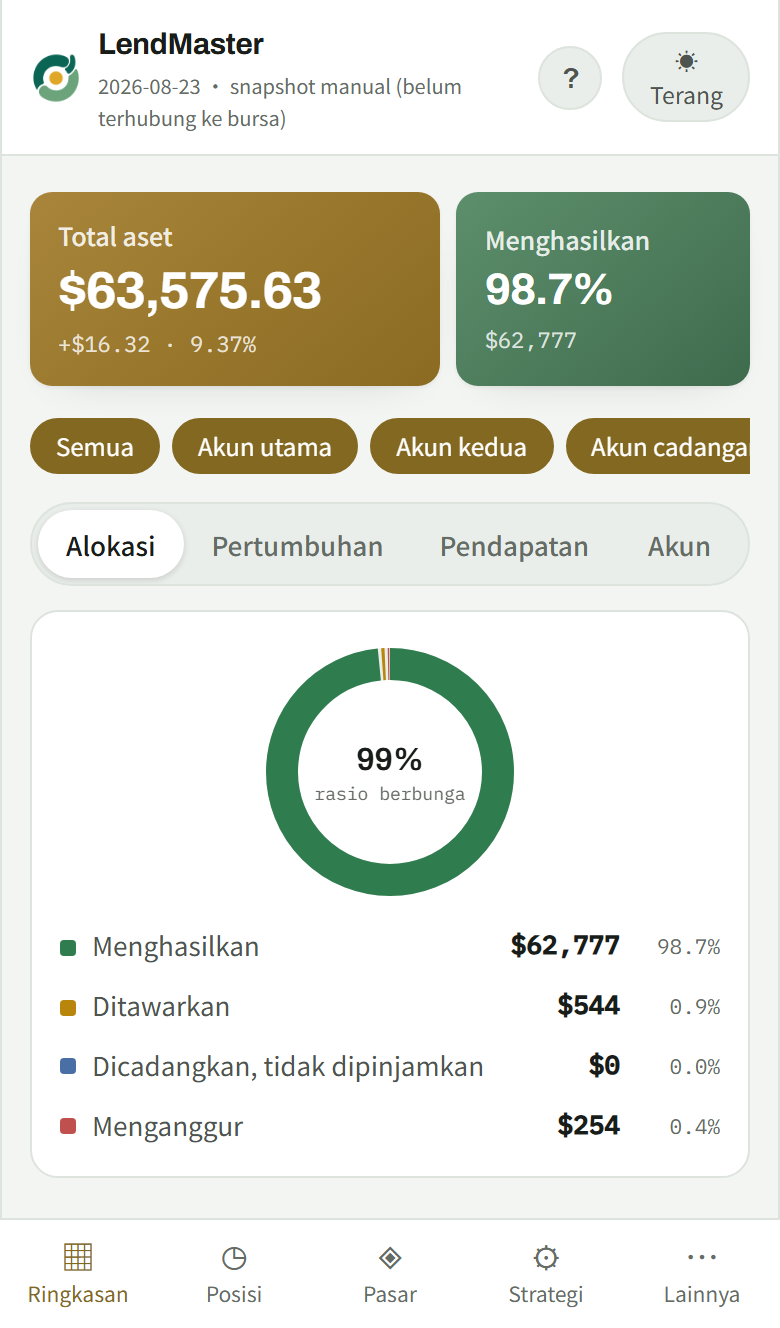Click the 0.4% legend percentage
This screenshot has height=1328, width=780.
click(695, 1127)
